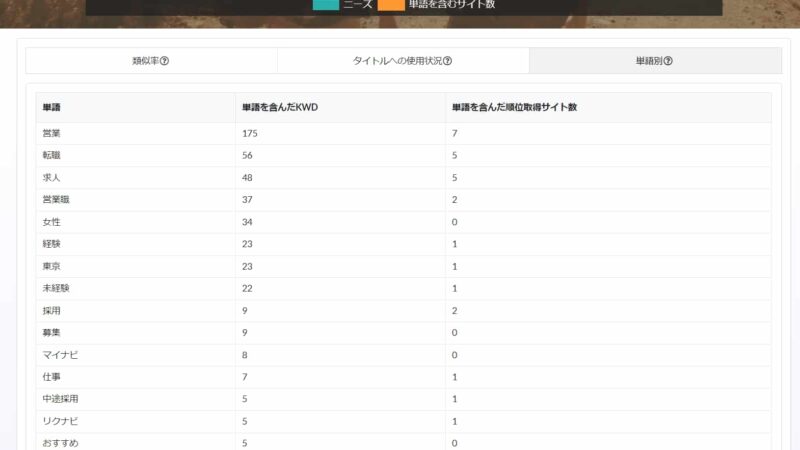Image resolution: width=800 pixels, height=450 pixels.
Task: Select the word 中途採用 in the table
Action: point(60,399)
